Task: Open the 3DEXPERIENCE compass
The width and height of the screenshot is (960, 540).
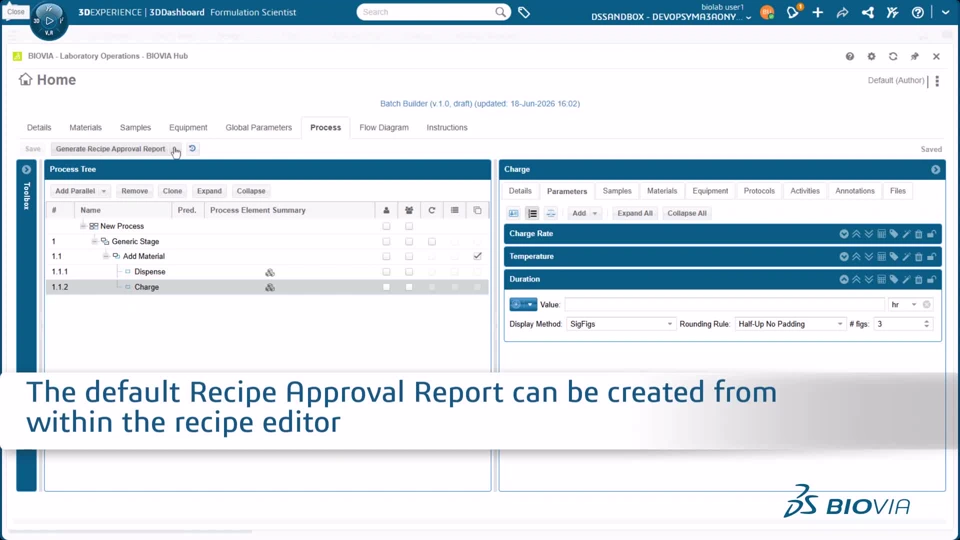Action: [x=49, y=20]
